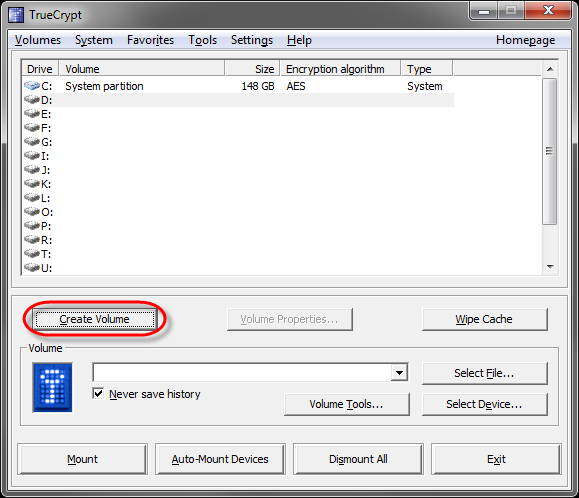This screenshot has width=579, height=498.
Task: Click the TrueCrypt title bar icon
Action: point(16,15)
